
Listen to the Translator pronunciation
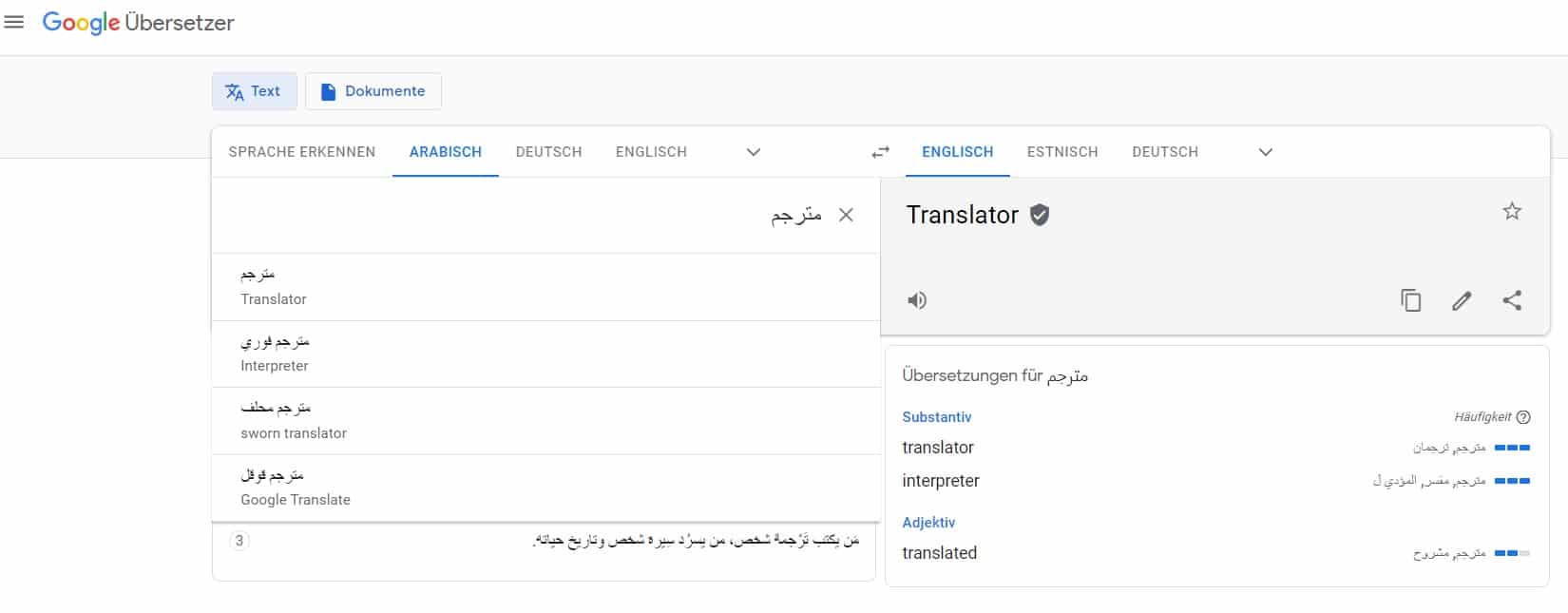(917, 300)
